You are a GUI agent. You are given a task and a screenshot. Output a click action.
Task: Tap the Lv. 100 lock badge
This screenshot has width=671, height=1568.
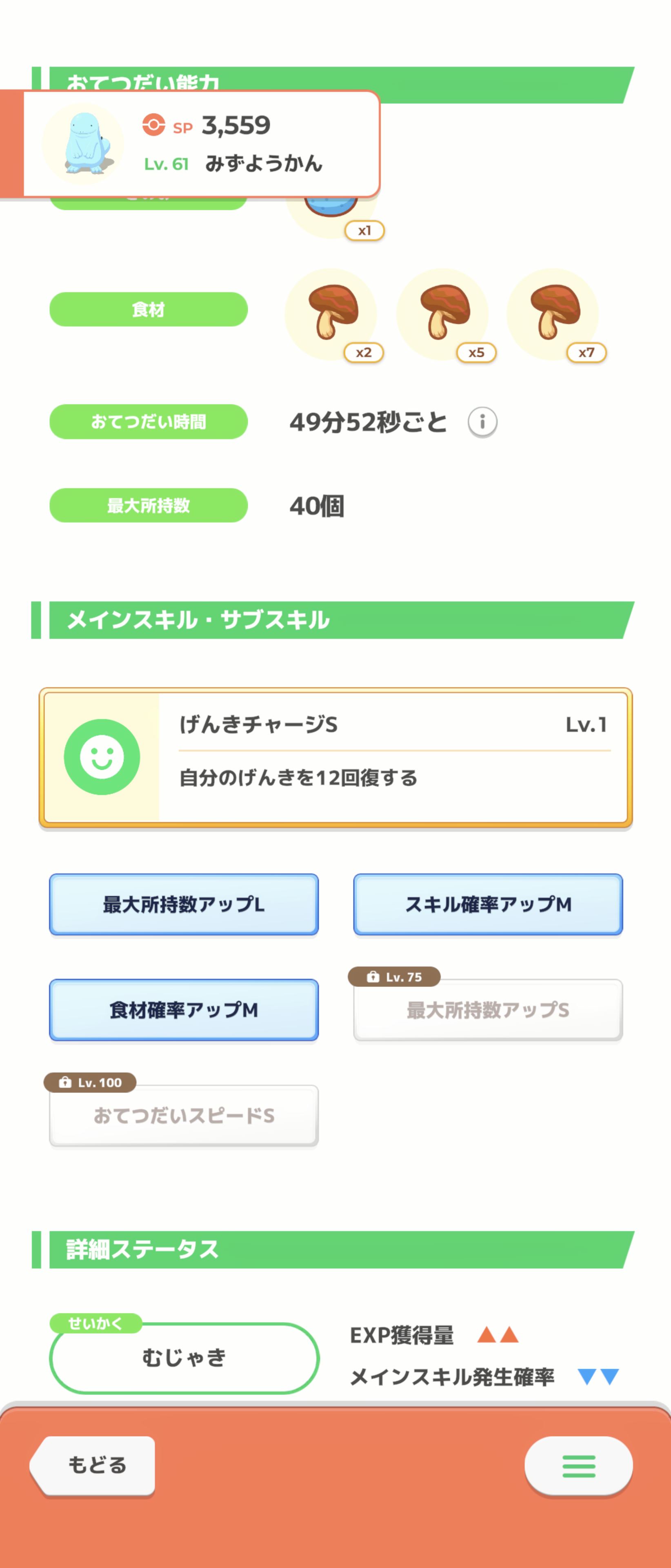[90, 1082]
